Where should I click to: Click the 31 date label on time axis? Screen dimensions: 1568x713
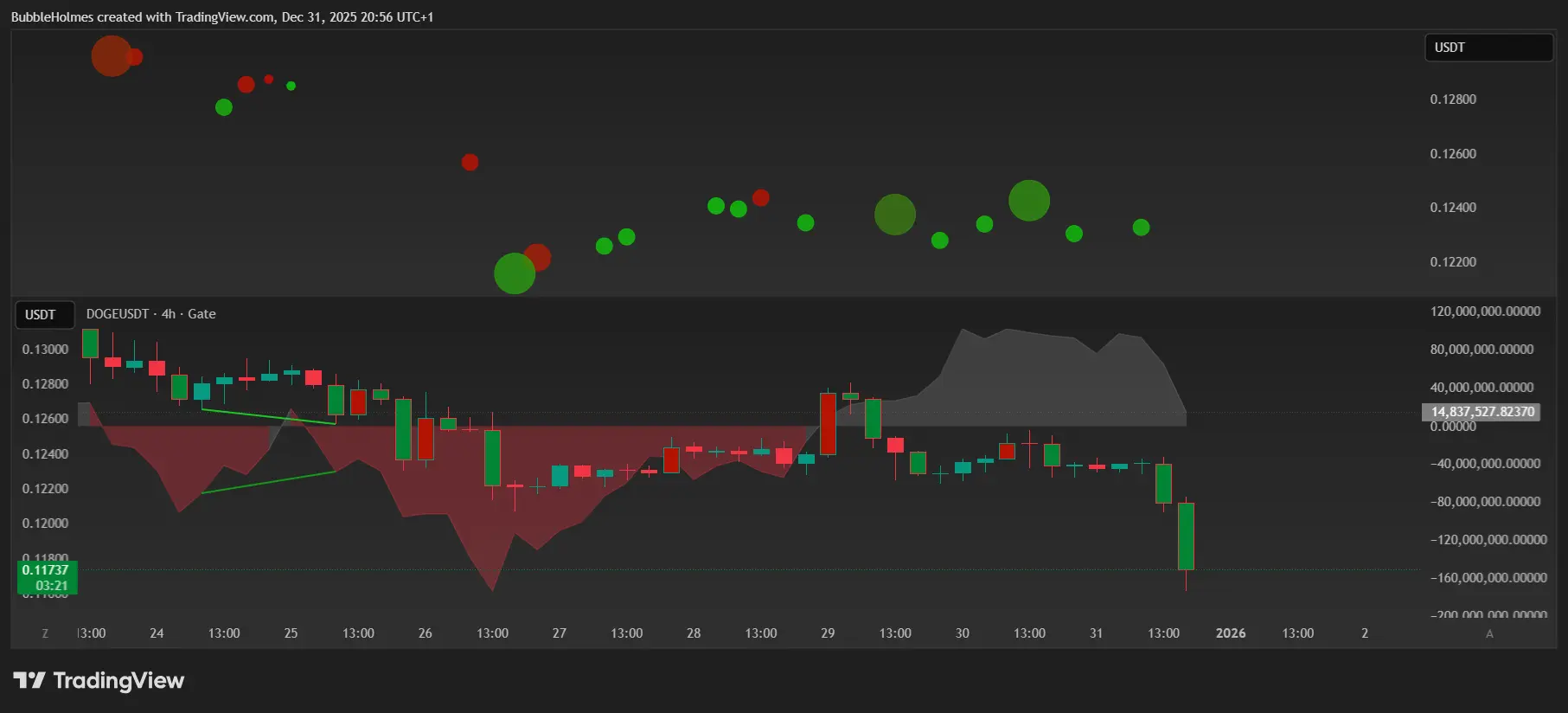pos(1096,633)
